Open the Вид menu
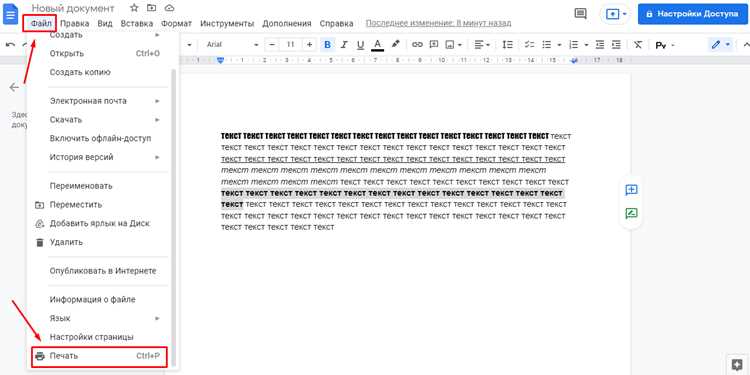The height and width of the screenshot is (375, 750). click(x=105, y=23)
